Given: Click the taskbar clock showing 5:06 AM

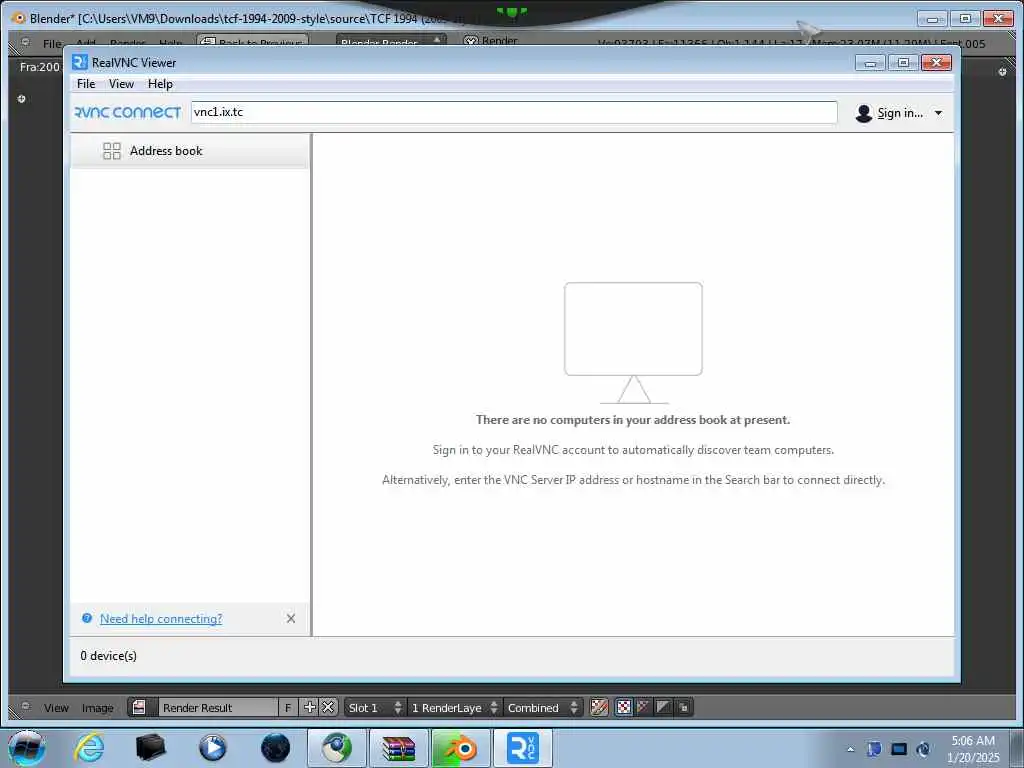Looking at the screenshot, I should point(973,749).
